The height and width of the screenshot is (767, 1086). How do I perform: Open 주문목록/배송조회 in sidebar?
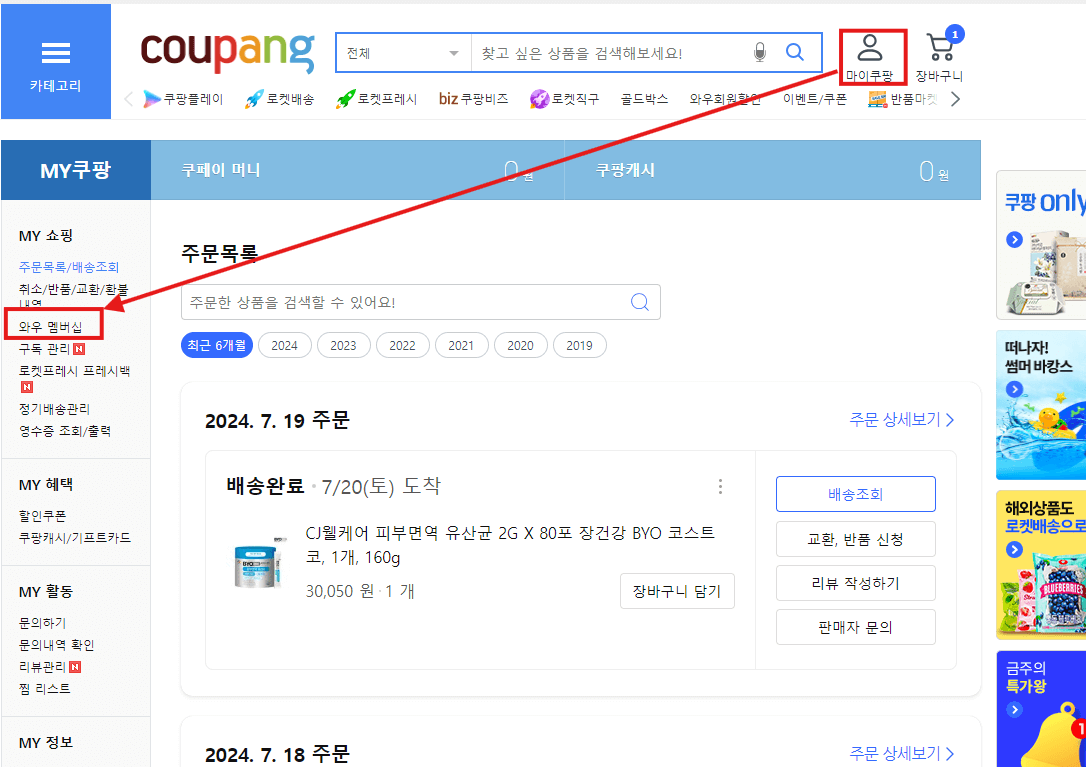[69, 267]
